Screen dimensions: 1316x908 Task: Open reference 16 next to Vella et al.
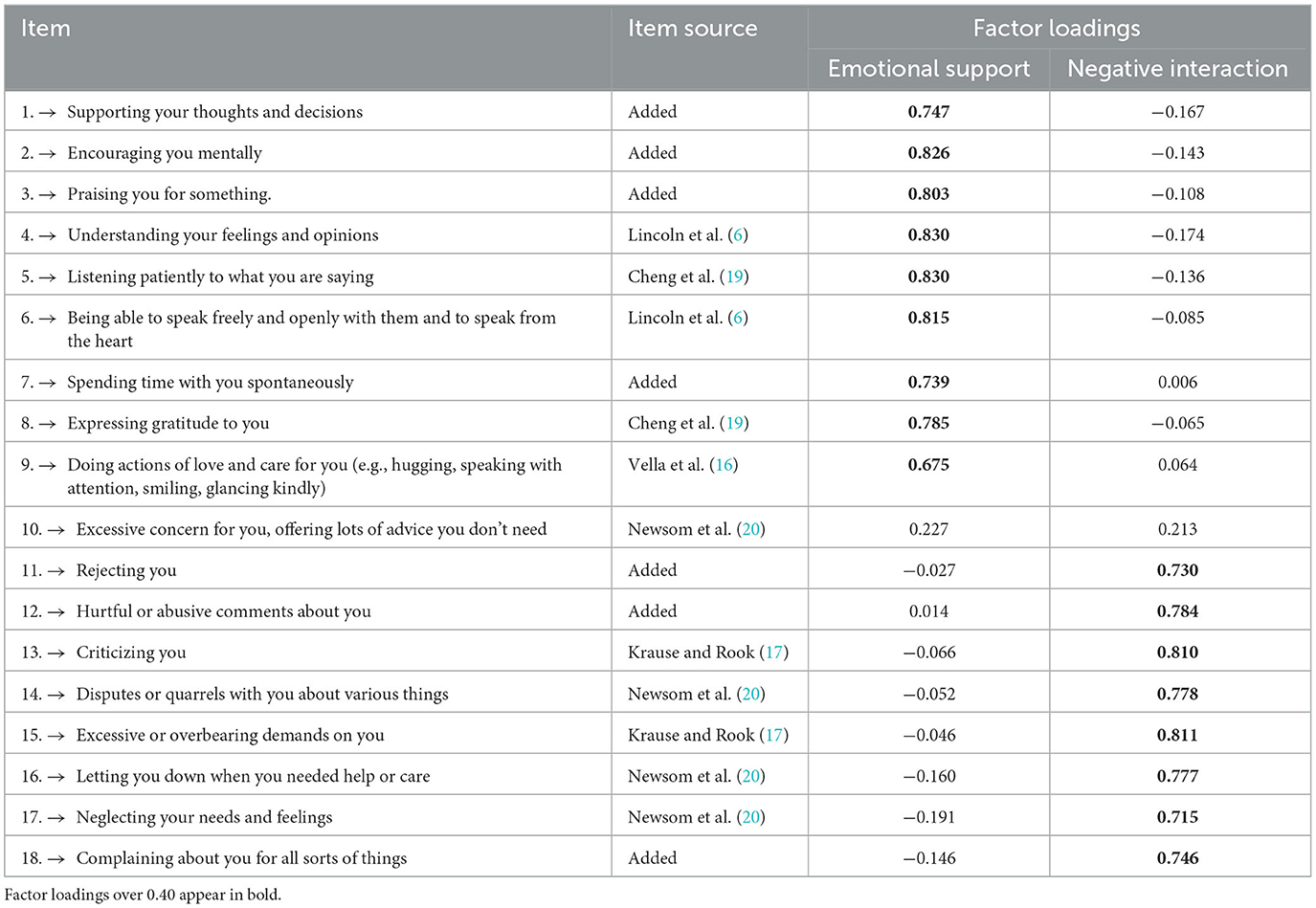[x=725, y=465]
